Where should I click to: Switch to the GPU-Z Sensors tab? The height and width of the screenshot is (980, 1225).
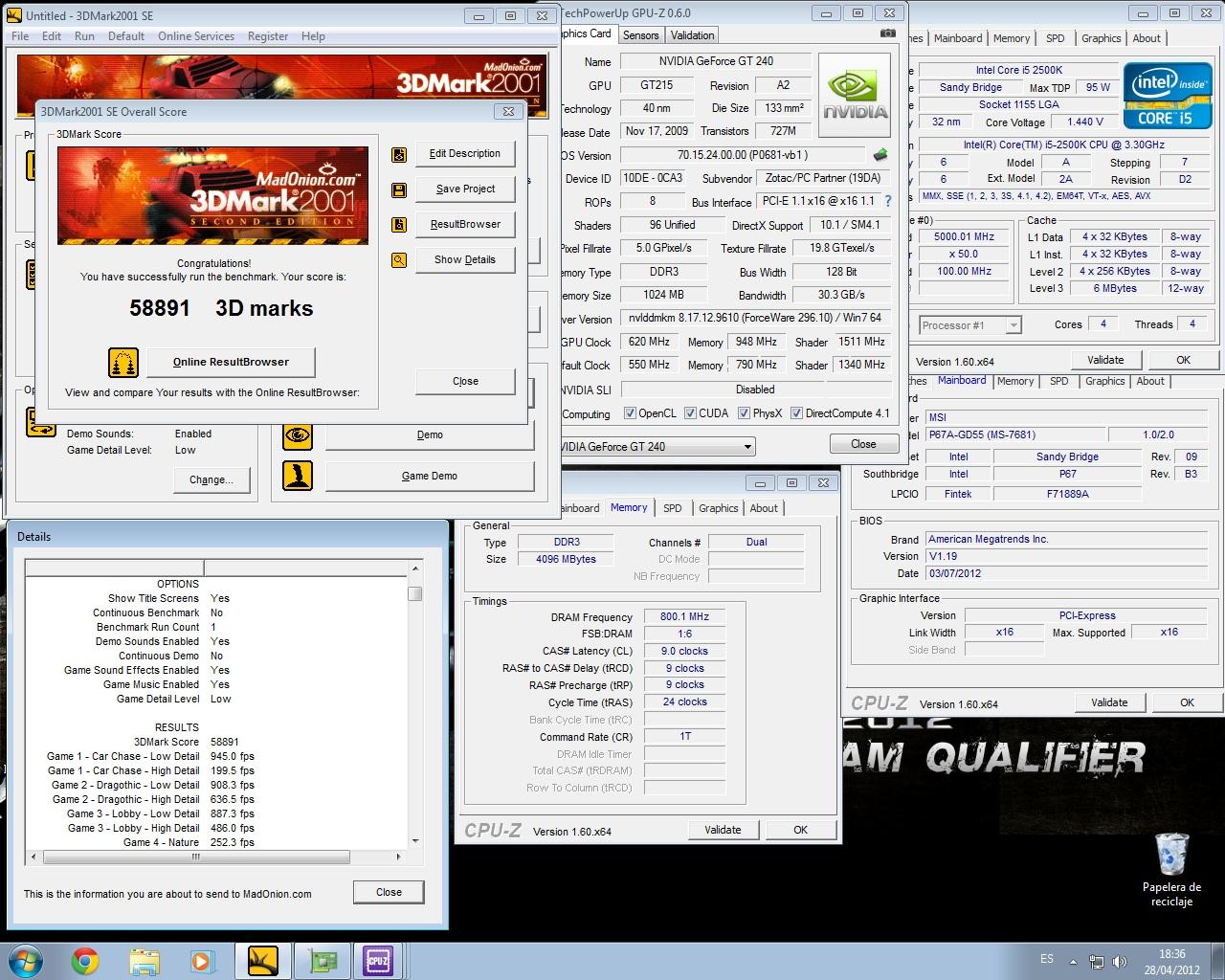pos(640,35)
